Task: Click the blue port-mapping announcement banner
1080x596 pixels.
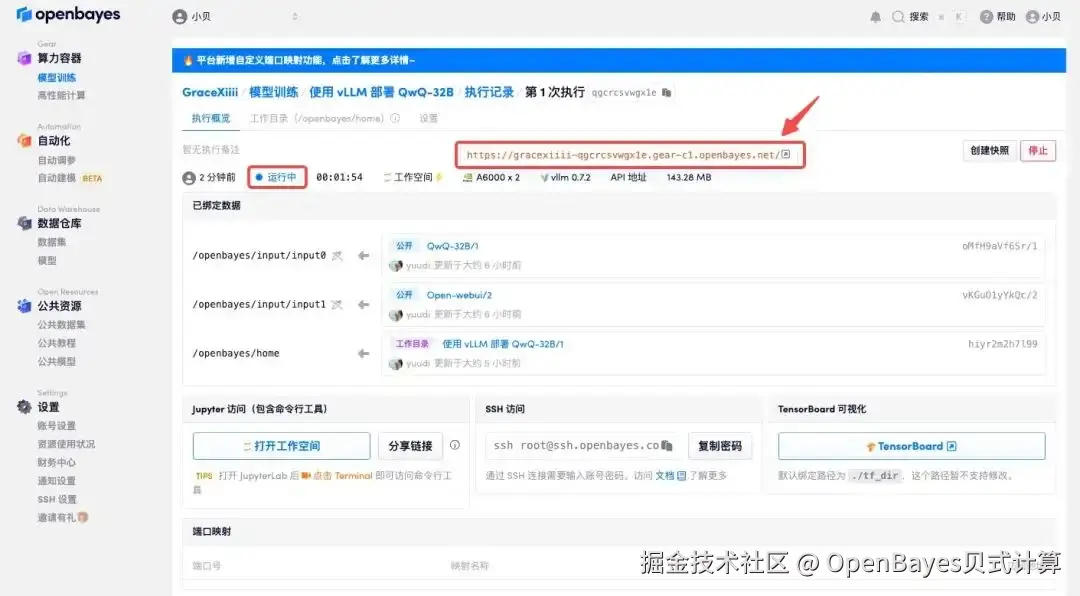Action: [x=619, y=60]
